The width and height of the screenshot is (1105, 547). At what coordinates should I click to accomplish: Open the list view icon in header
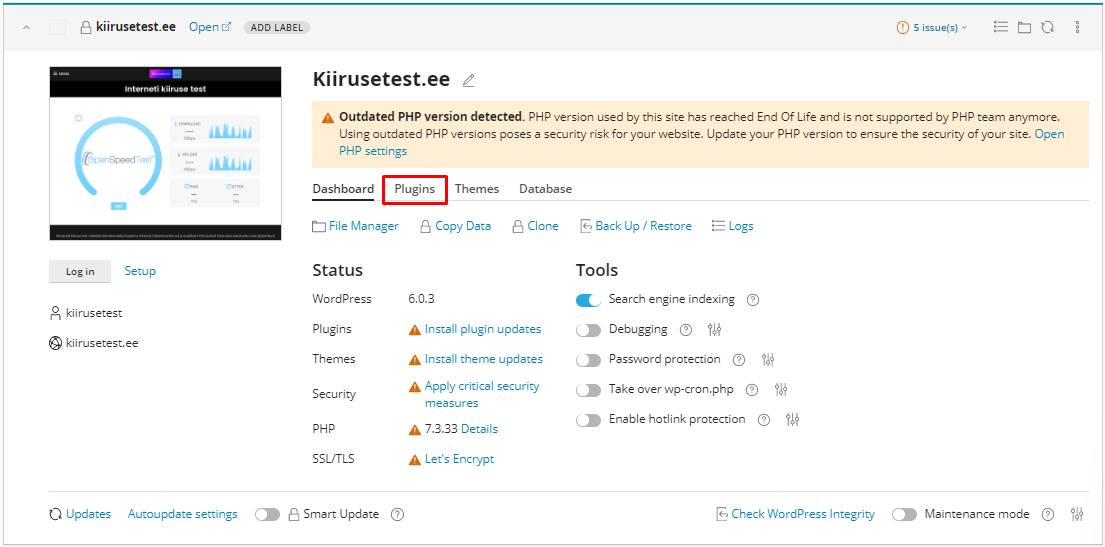click(x=1000, y=27)
